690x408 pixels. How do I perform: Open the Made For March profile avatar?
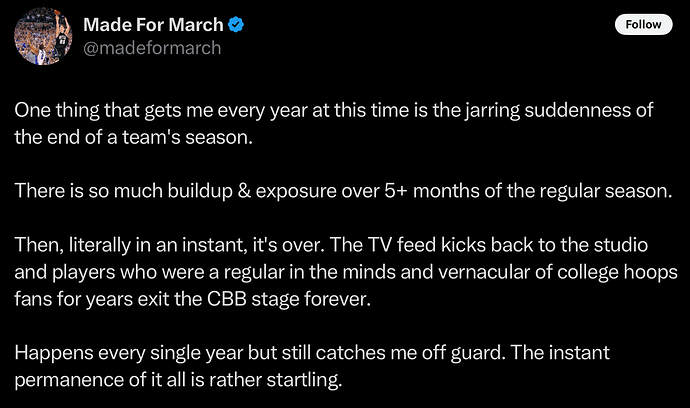pos(43,37)
